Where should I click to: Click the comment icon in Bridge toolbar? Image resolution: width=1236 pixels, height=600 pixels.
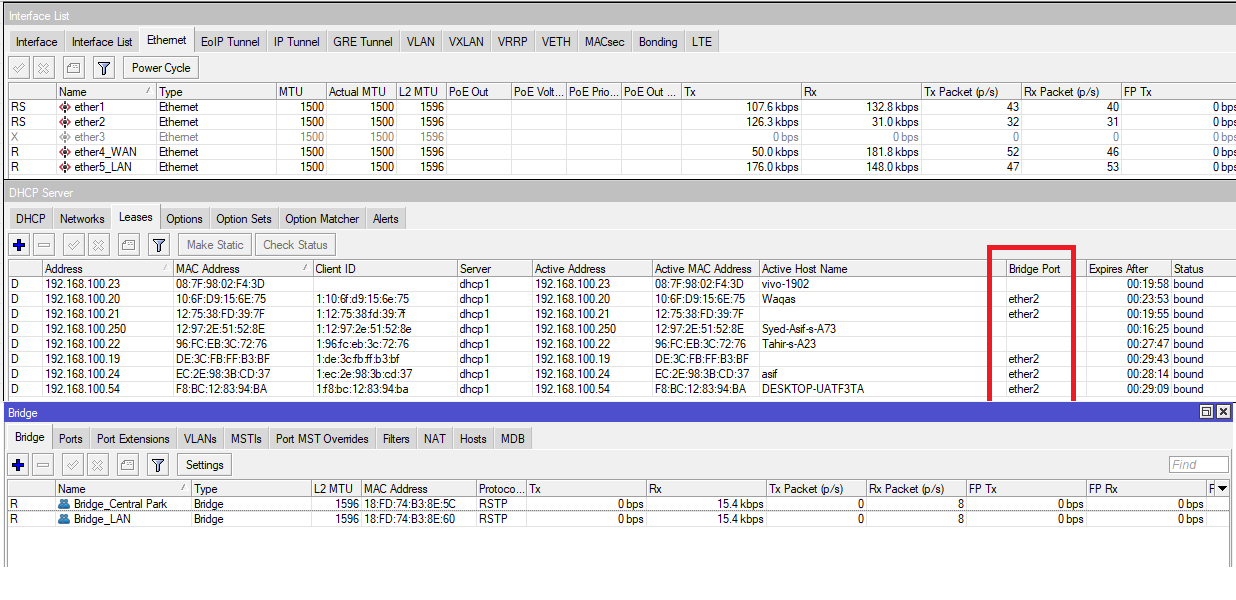point(128,464)
